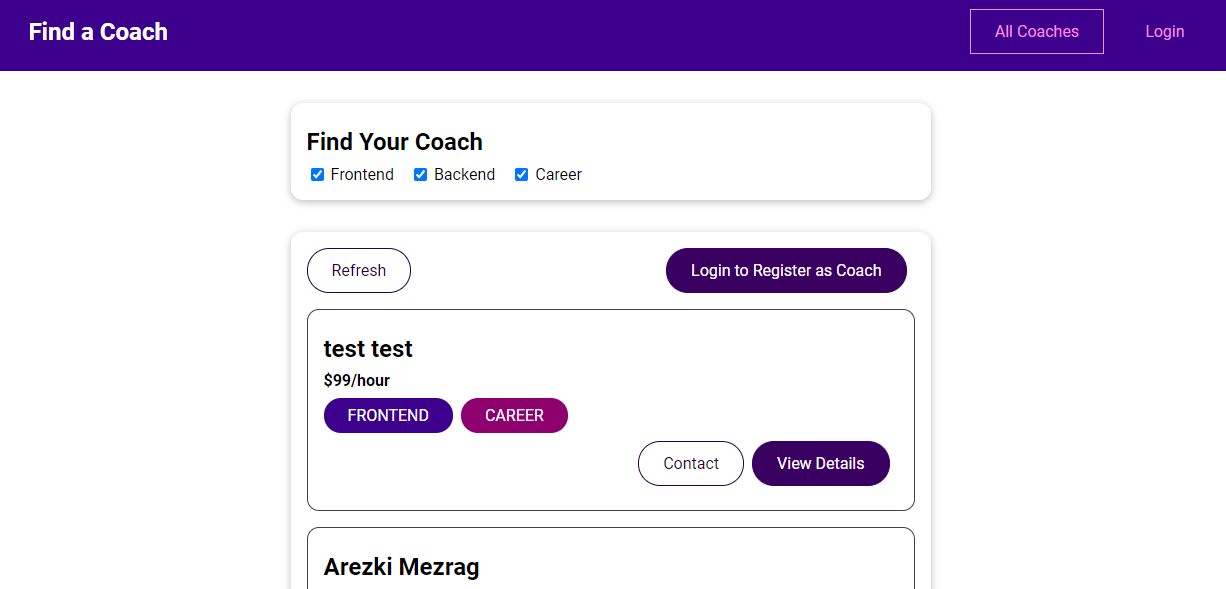Click the Backend label text

pos(464,175)
